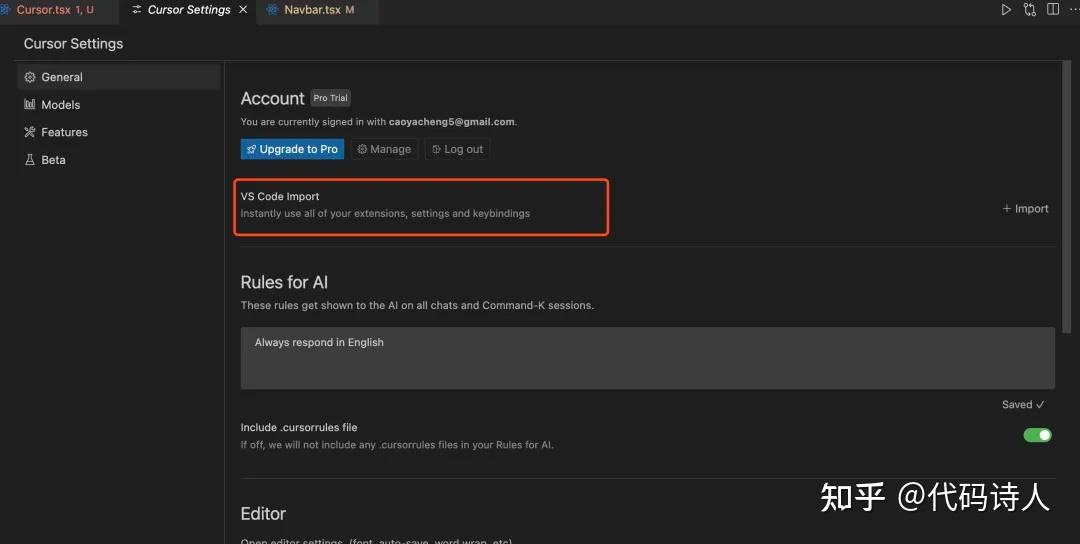Click the 'Editor' section heading
This screenshot has width=1080, height=544.
coord(263,514)
